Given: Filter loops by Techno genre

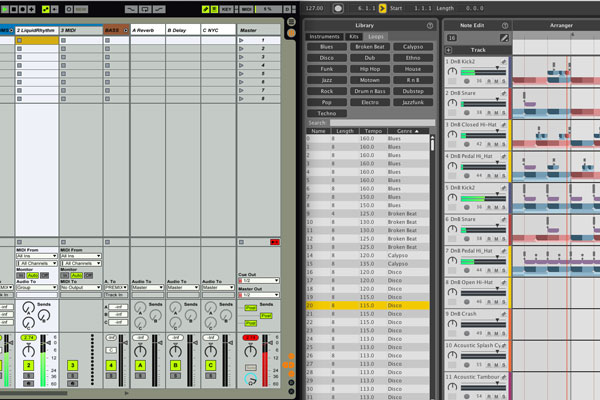Looking at the screenshot, I should (326, 113).
